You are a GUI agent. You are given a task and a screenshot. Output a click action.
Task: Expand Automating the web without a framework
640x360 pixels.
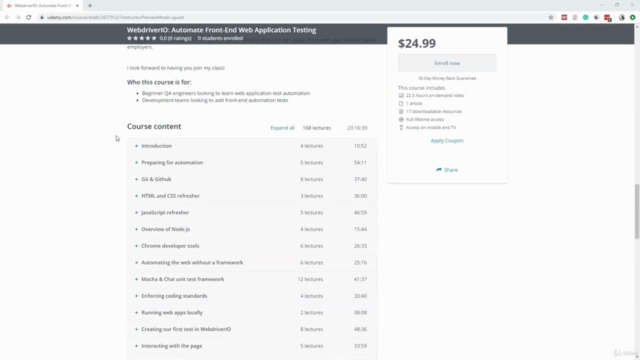tap(252, 263)
